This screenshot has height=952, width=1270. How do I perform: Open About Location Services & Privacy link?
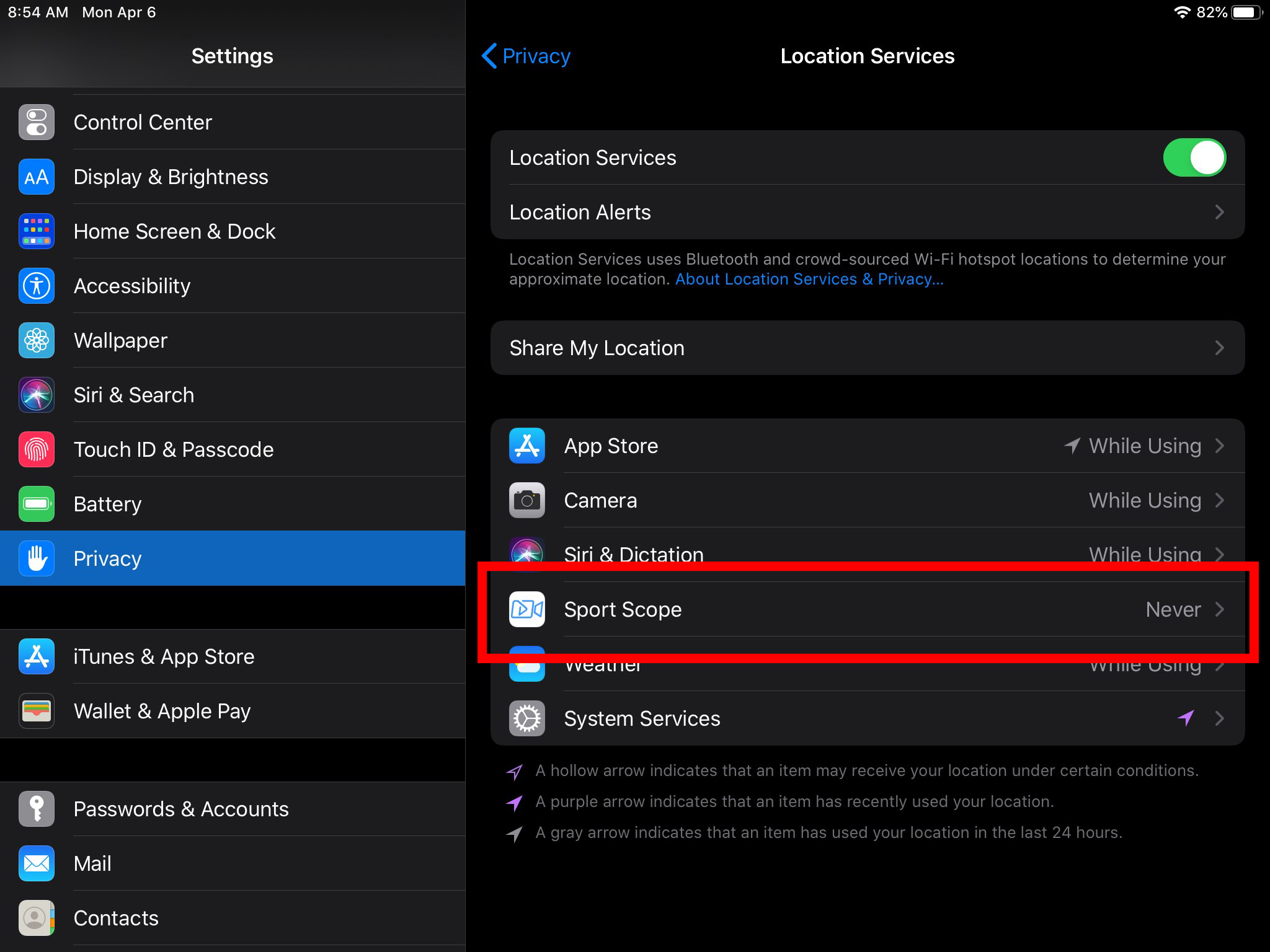click(809, 279)
